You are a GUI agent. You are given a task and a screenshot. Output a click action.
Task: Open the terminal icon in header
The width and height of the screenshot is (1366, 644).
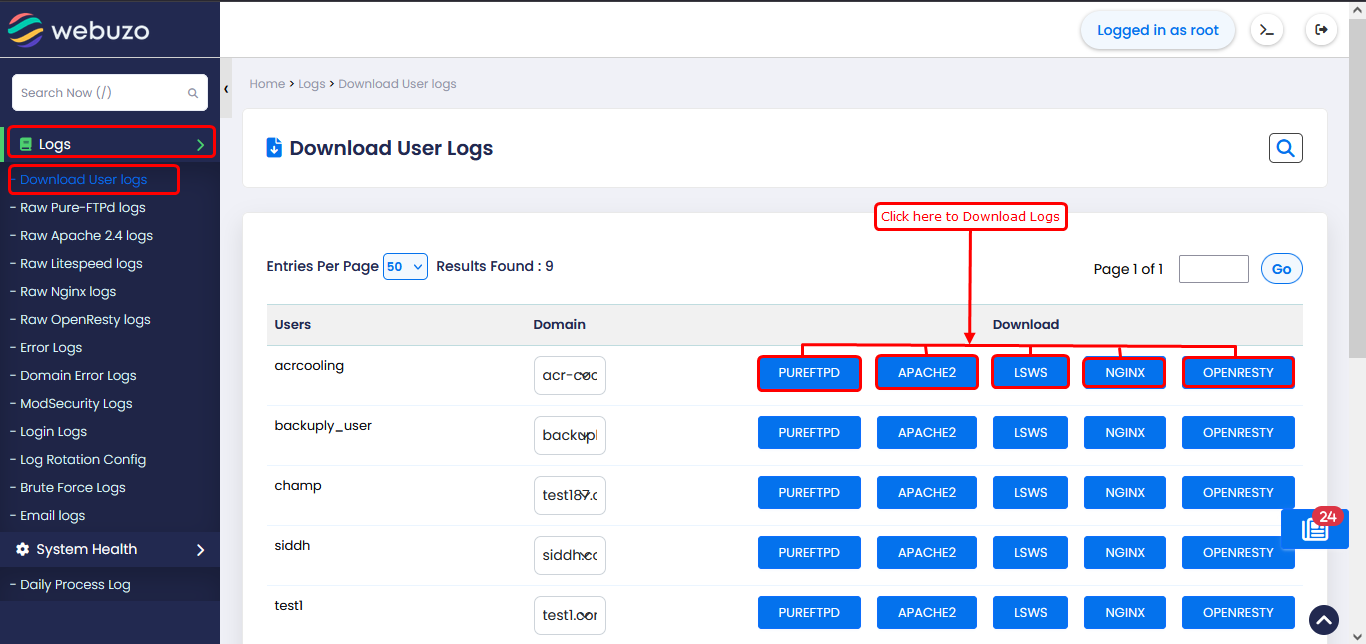(x=1267, y=30)
